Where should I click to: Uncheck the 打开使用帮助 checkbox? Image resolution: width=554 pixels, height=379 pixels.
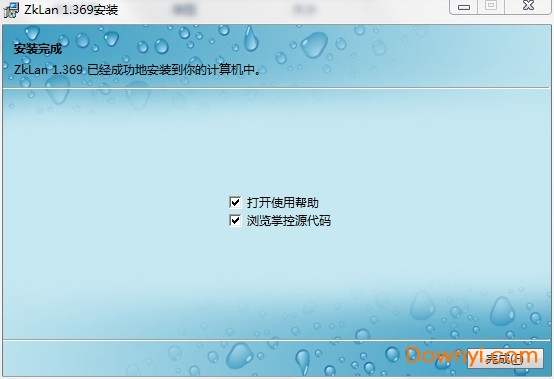(x=235, y=202)
